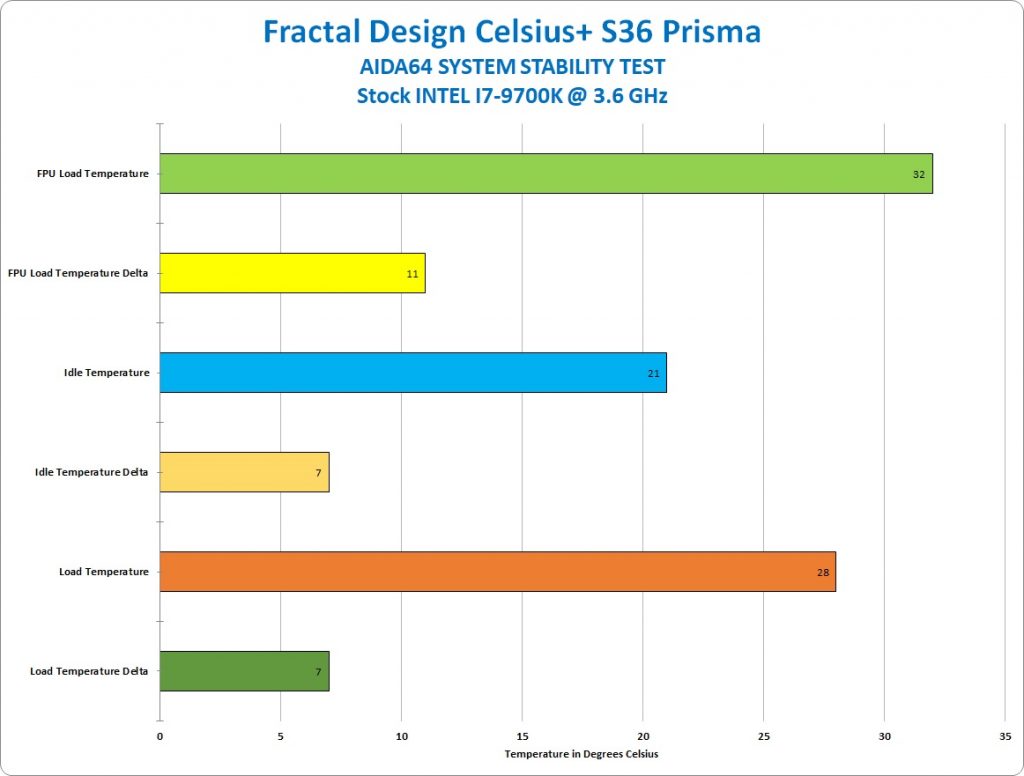Viewport: 1024px width, 776px height.
Task: Click the orange Load Temperature bar
Action: 498,572
